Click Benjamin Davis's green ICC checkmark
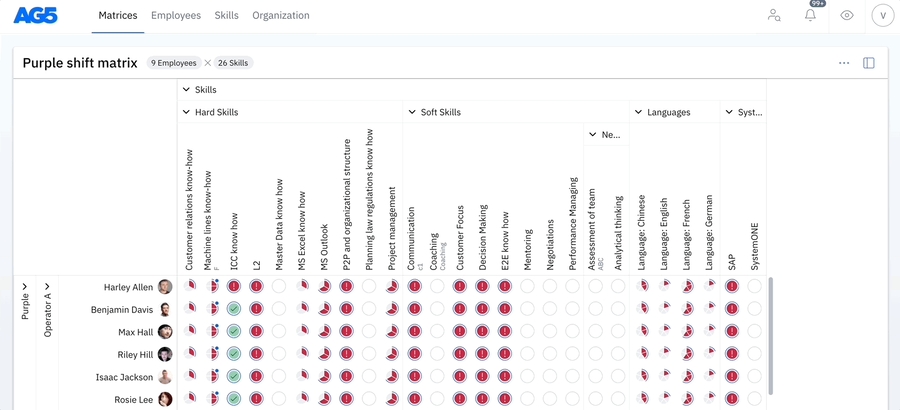Viewport: 900px width, 410px height. 234,310
